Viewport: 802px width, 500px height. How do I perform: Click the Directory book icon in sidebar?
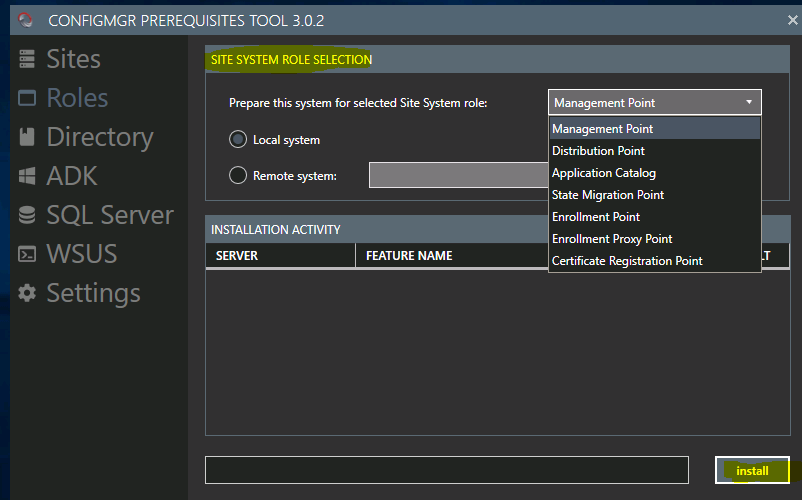click(27, 137)
